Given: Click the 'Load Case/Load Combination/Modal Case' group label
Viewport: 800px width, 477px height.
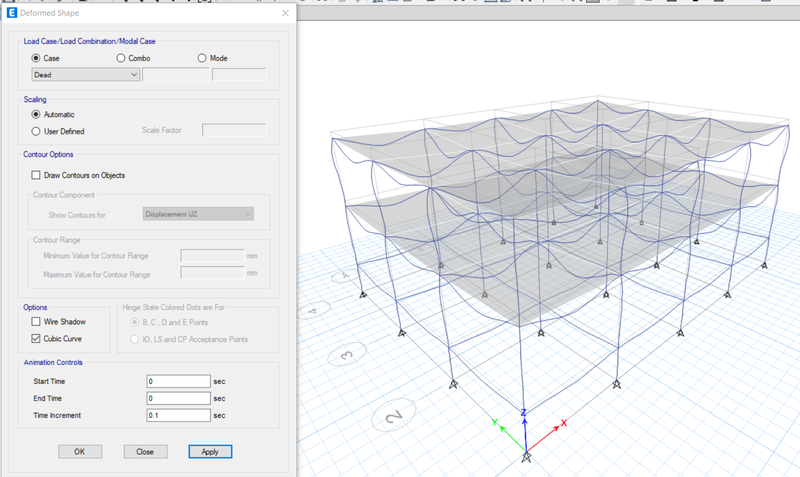Looking at the screenshot, I should (x=89, y=41).
